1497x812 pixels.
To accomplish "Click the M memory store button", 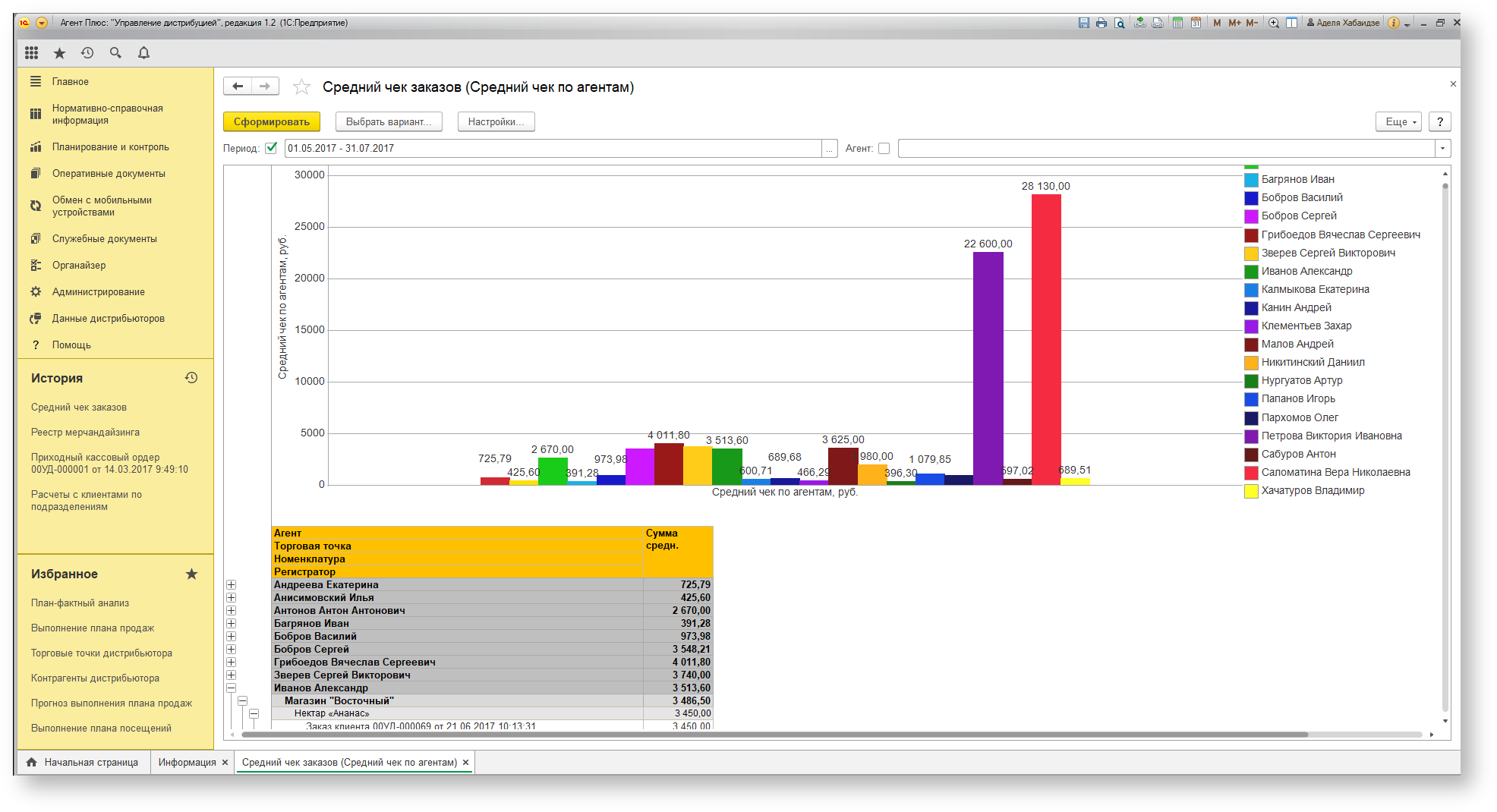I will [x=1217, y=23].
